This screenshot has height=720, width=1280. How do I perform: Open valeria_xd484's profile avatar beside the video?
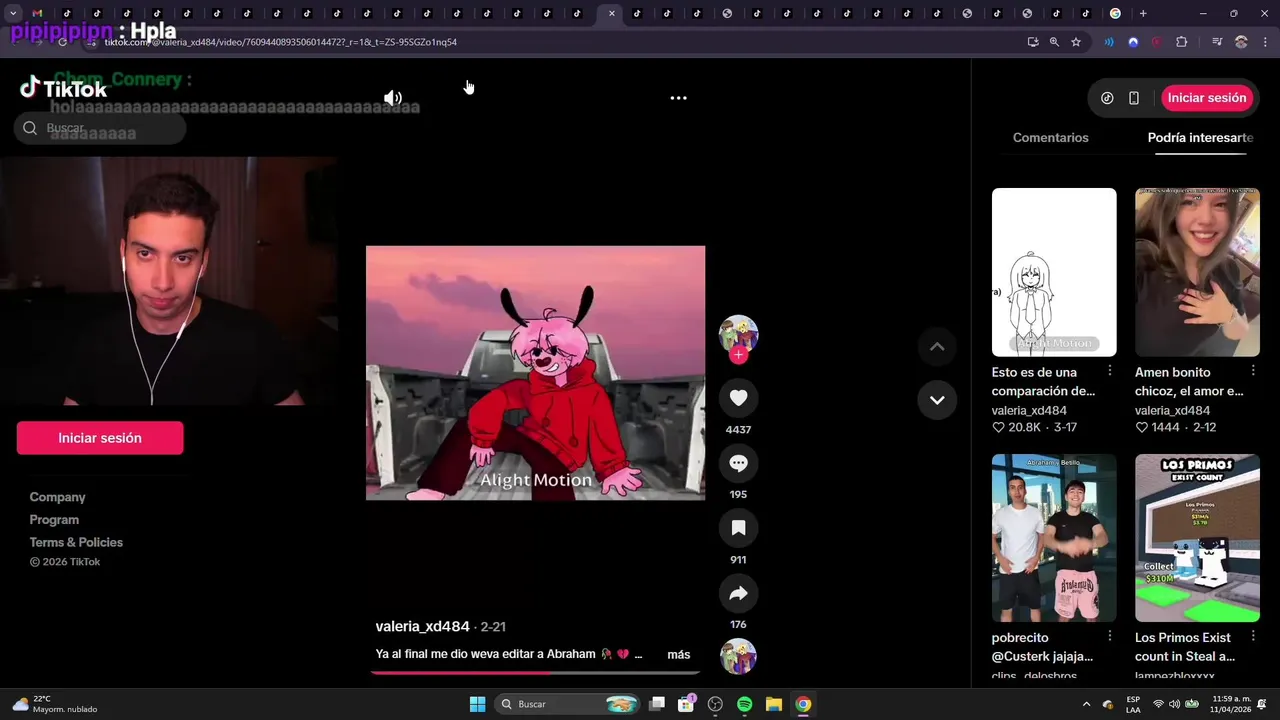tap(738, 333)
